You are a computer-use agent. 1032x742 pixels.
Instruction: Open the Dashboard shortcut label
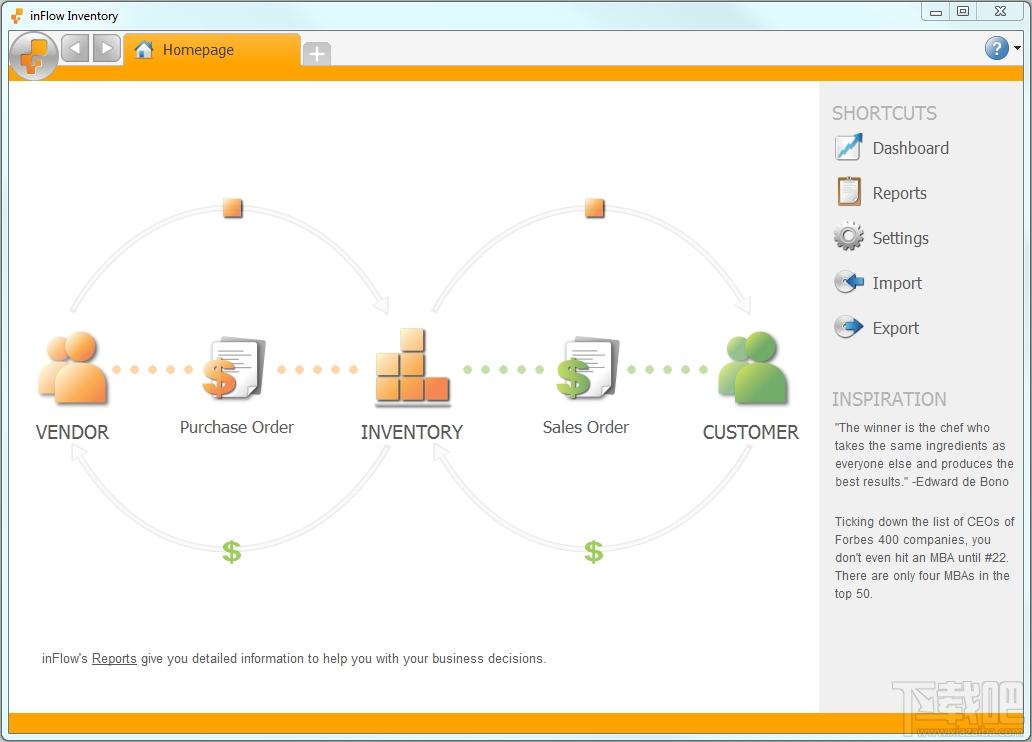(910, 148)
